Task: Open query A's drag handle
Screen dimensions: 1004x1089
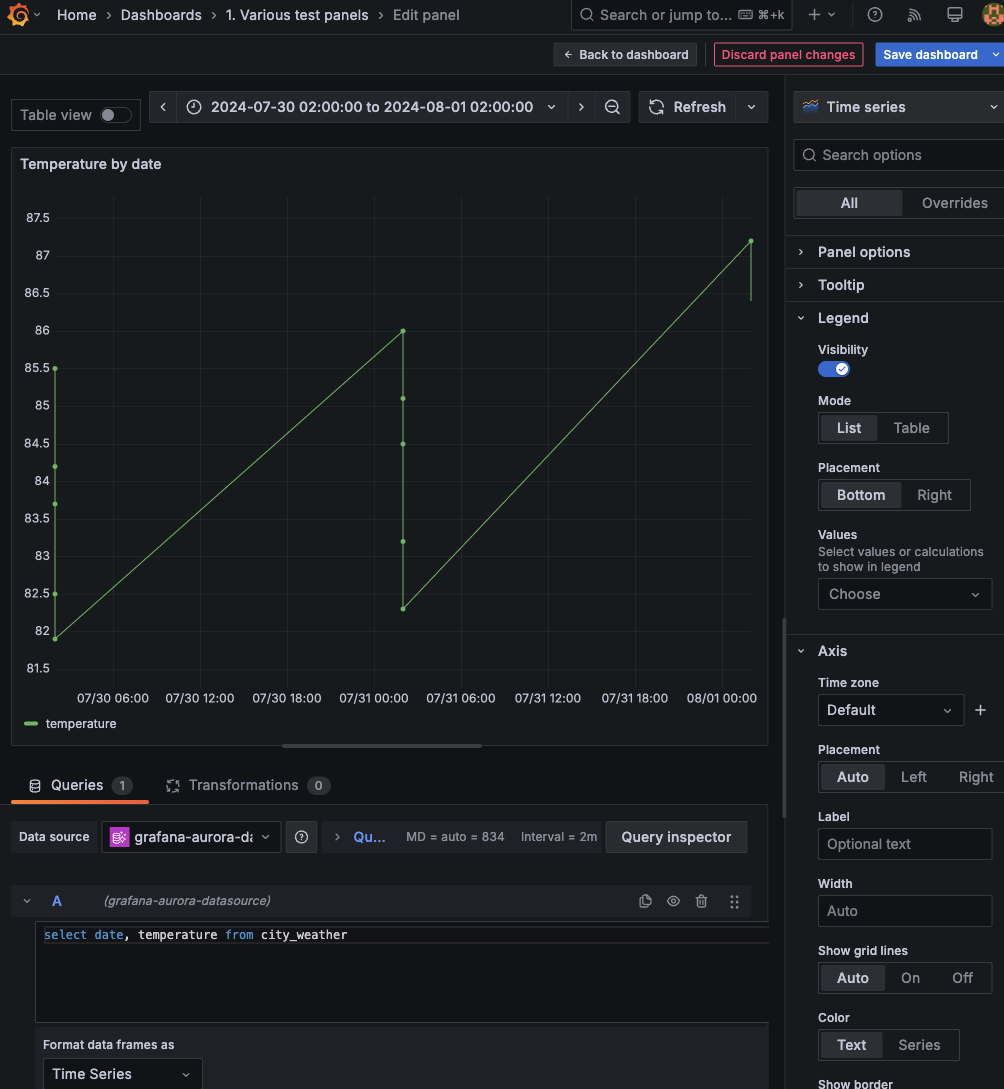Action: pyautogui.click(x=734, y=901)
